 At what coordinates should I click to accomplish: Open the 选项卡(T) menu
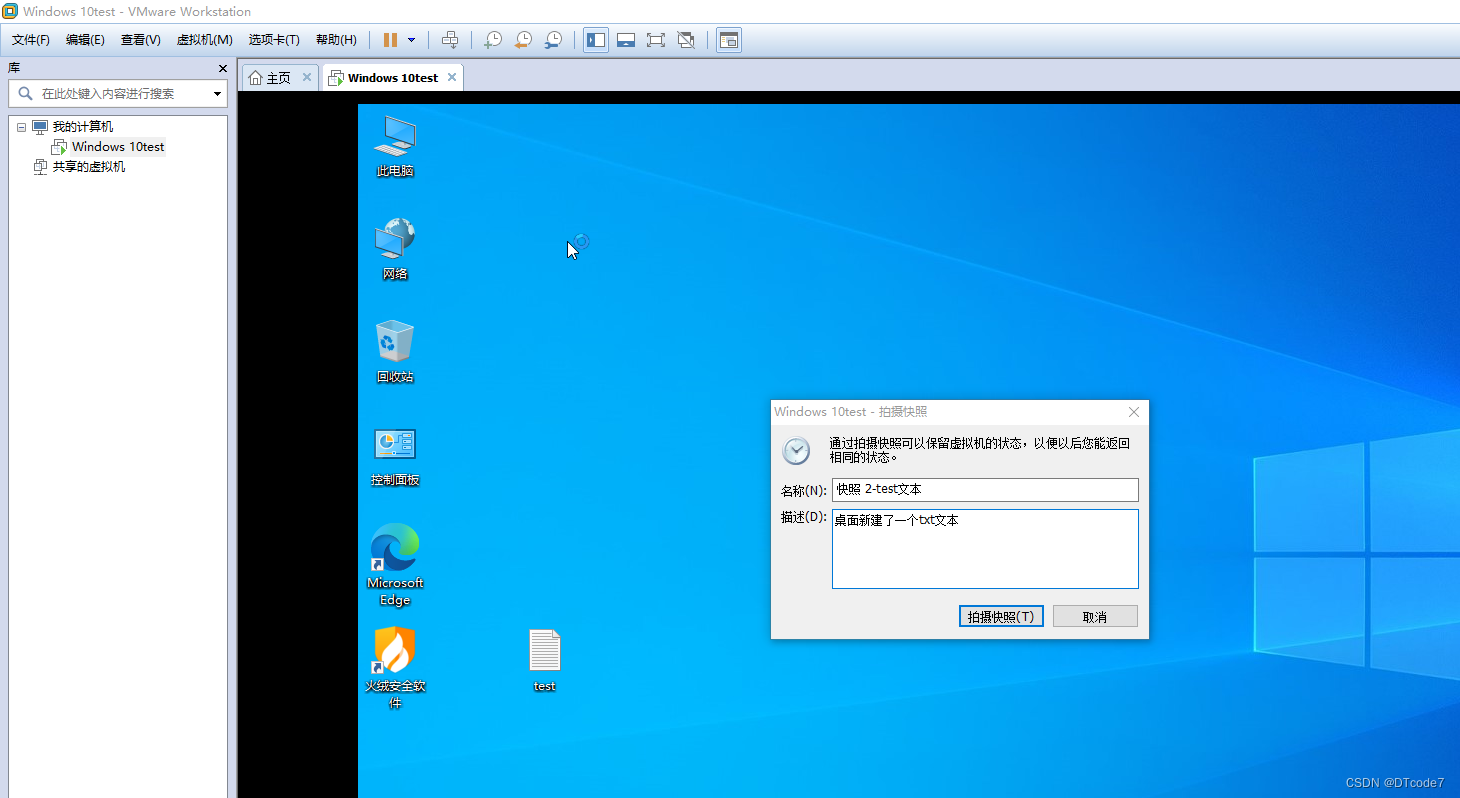274,40
